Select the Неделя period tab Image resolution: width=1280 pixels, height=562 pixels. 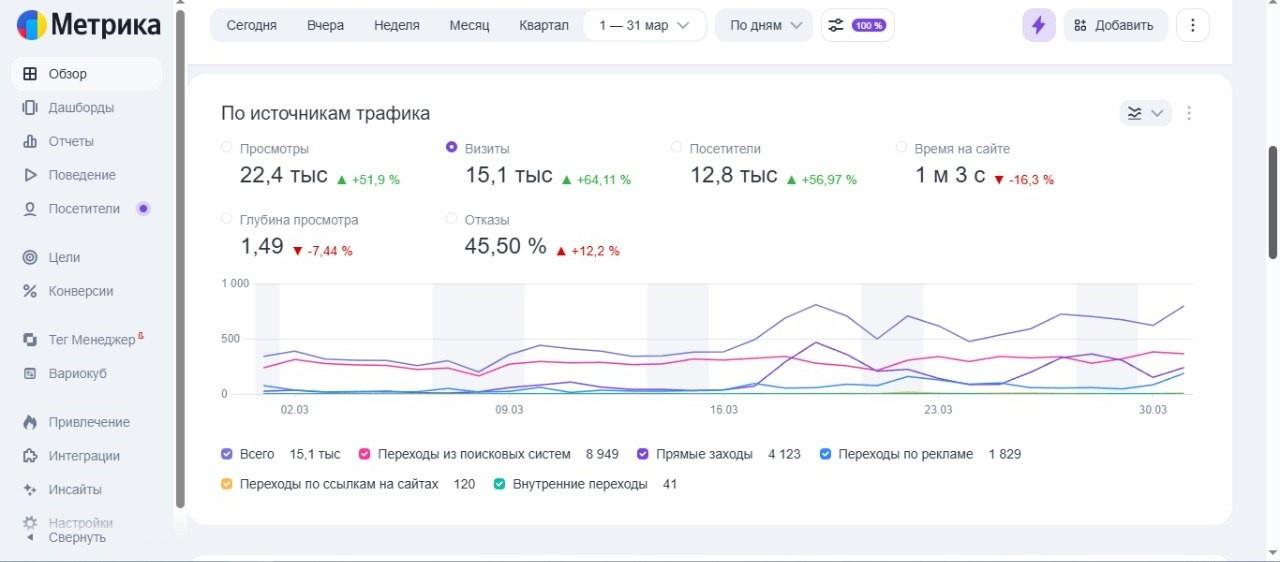397,25
